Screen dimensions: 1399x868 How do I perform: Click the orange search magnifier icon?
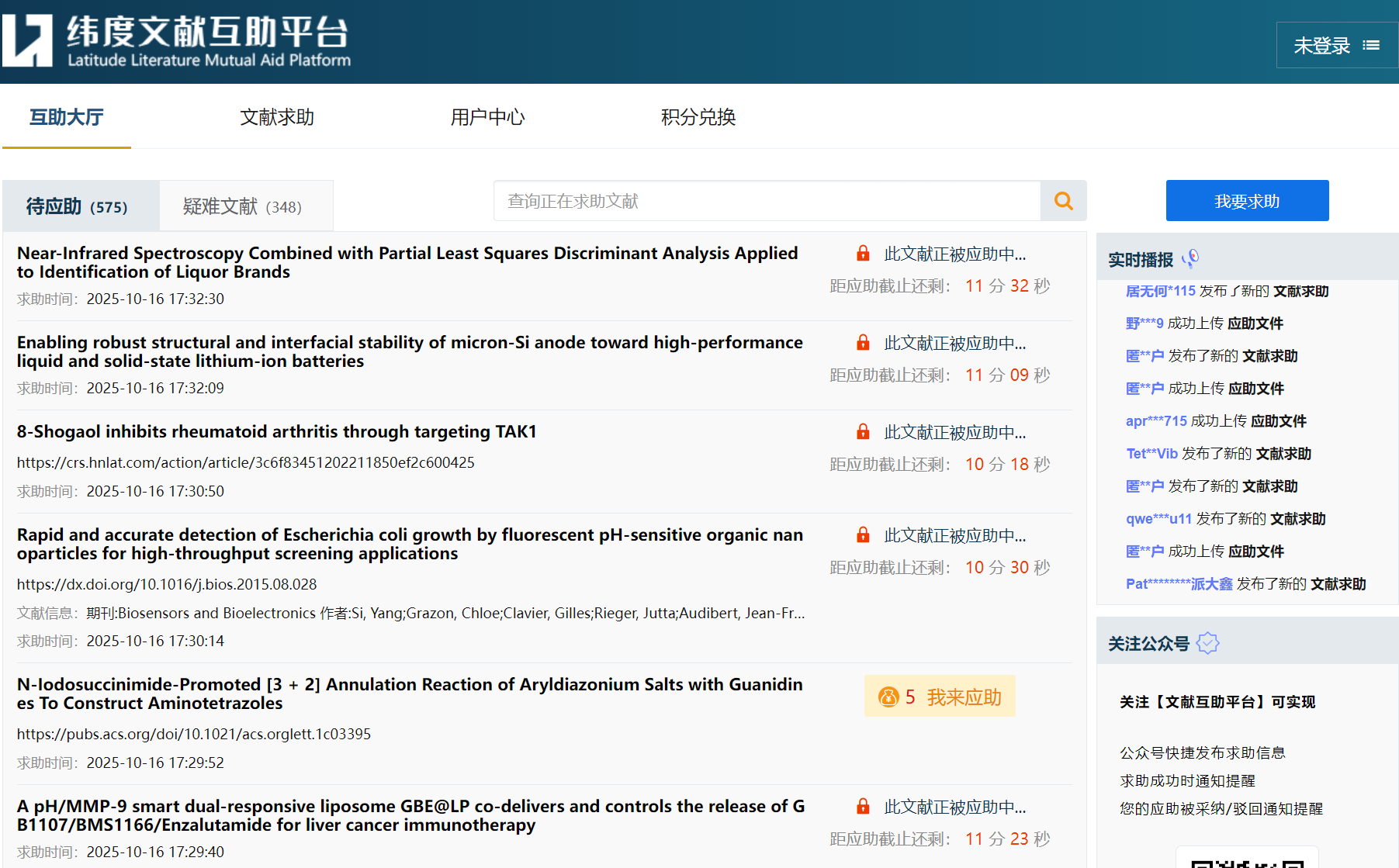[x=1063, y=201]
